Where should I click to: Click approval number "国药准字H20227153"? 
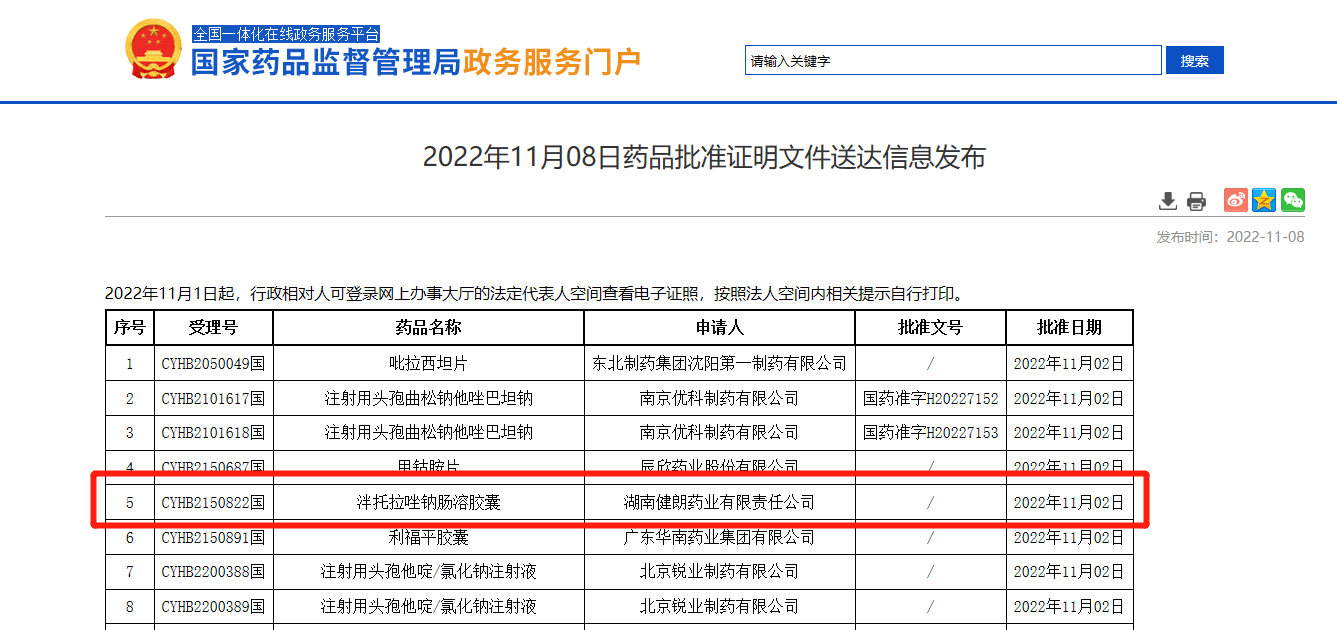[930, 433]
